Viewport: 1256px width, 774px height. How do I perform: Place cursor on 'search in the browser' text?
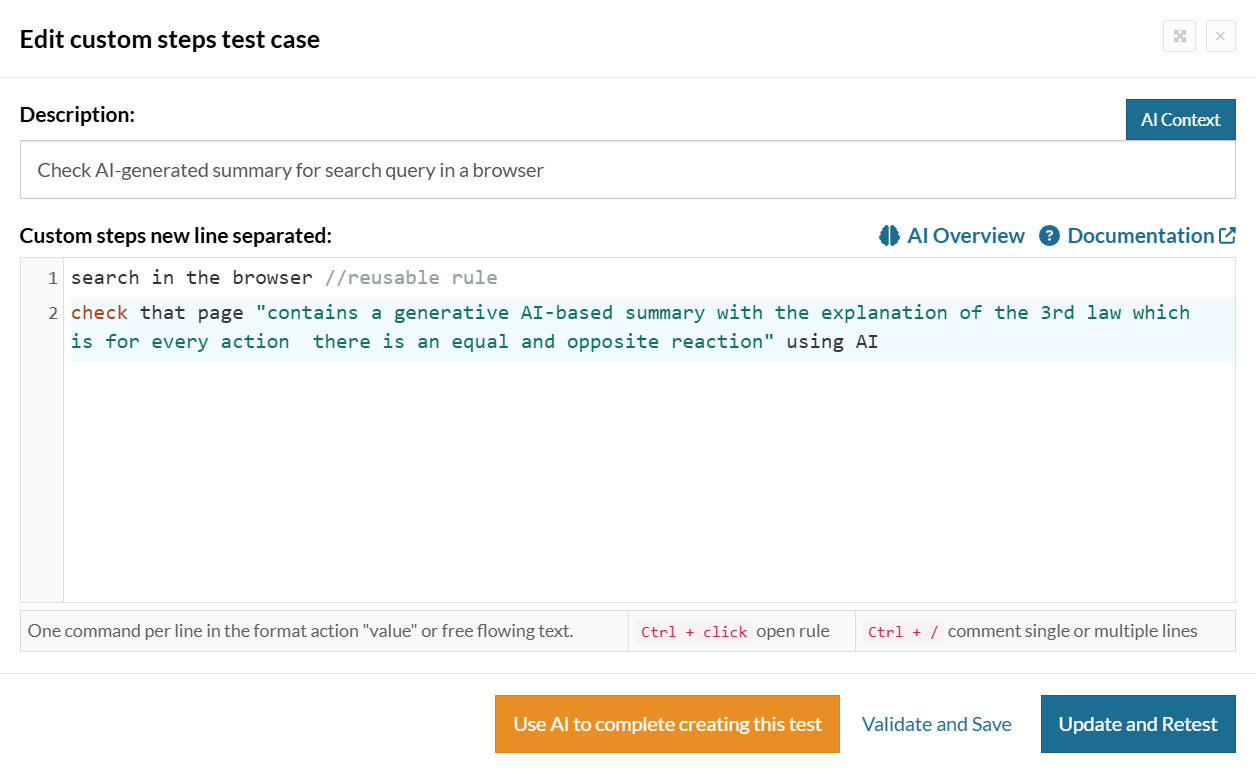coord(191,278)
